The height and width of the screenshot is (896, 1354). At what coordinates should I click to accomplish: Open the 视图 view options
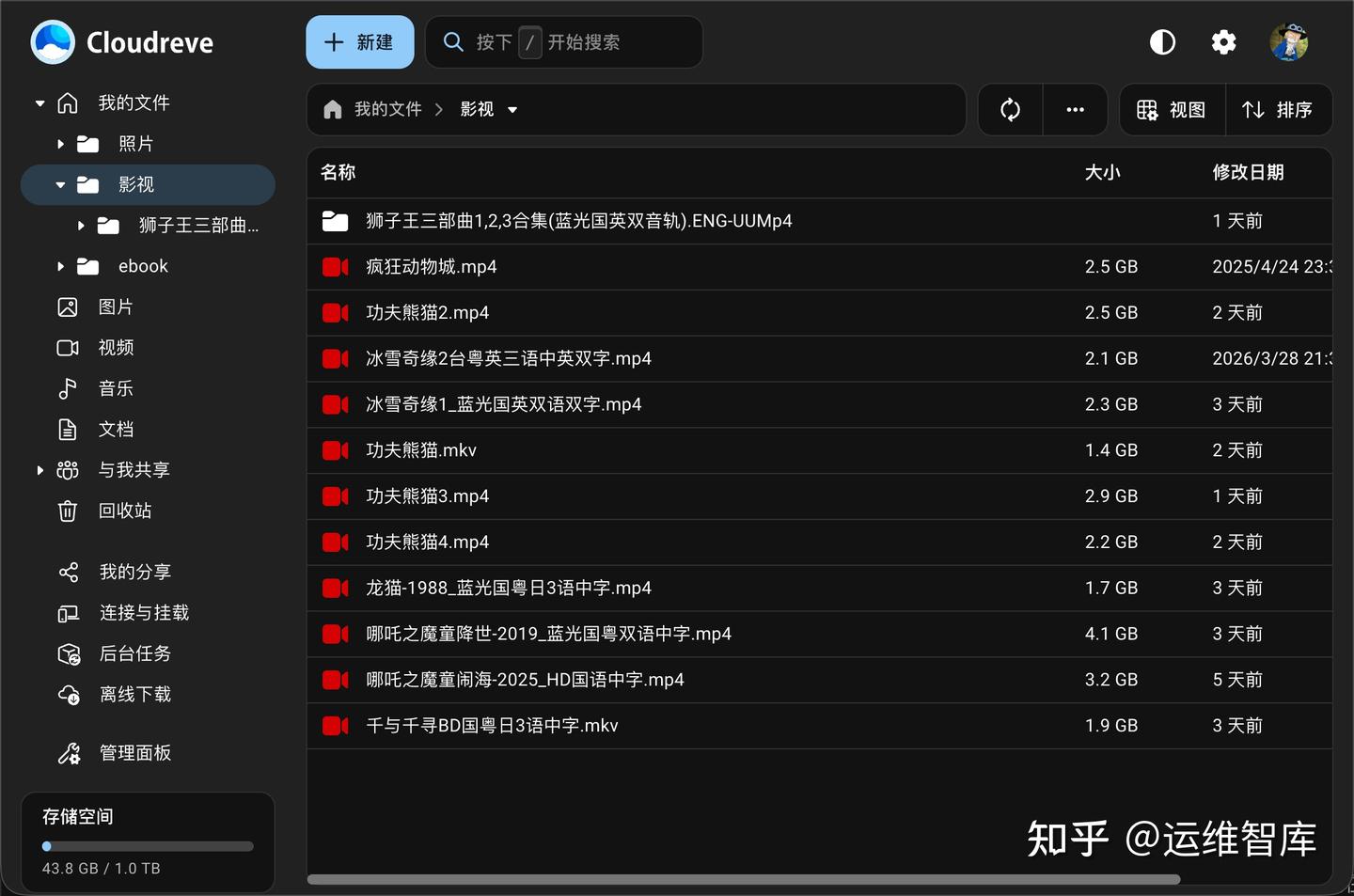coord(1173,110)
